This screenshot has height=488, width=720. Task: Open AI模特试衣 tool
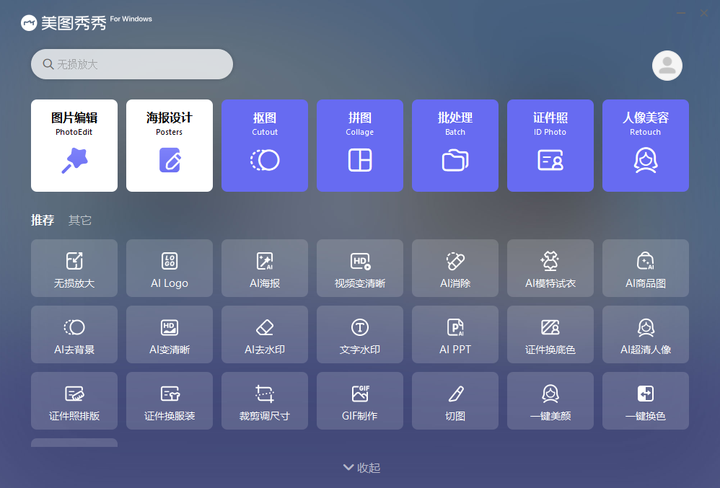pos(550,268)
